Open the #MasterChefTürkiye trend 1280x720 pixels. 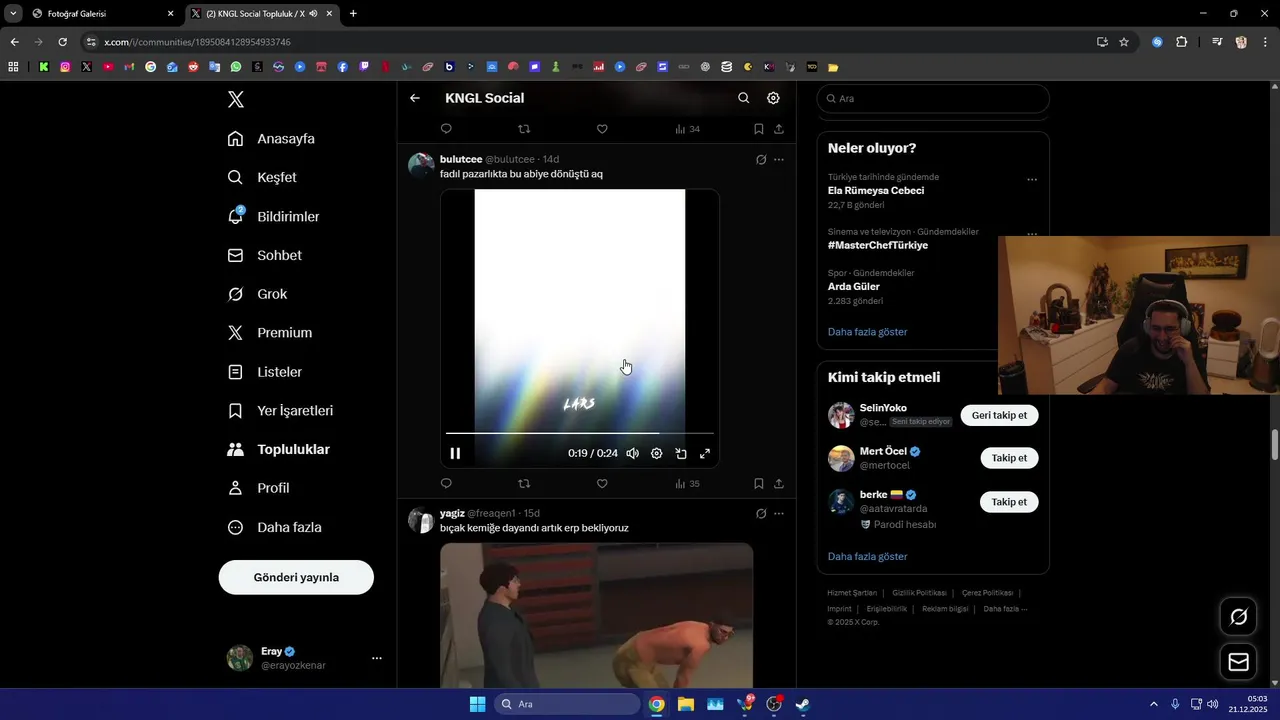coord(878,245)
